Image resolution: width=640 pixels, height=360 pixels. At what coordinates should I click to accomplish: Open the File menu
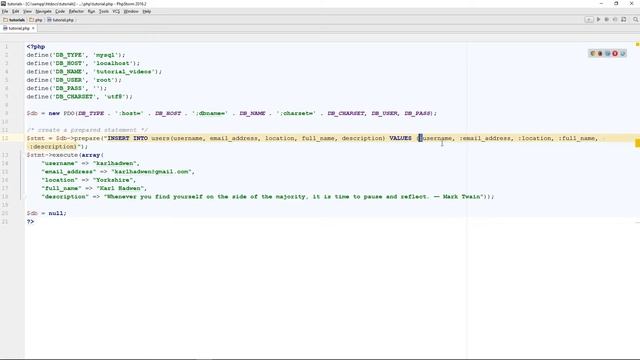click(x=5, y=11)
